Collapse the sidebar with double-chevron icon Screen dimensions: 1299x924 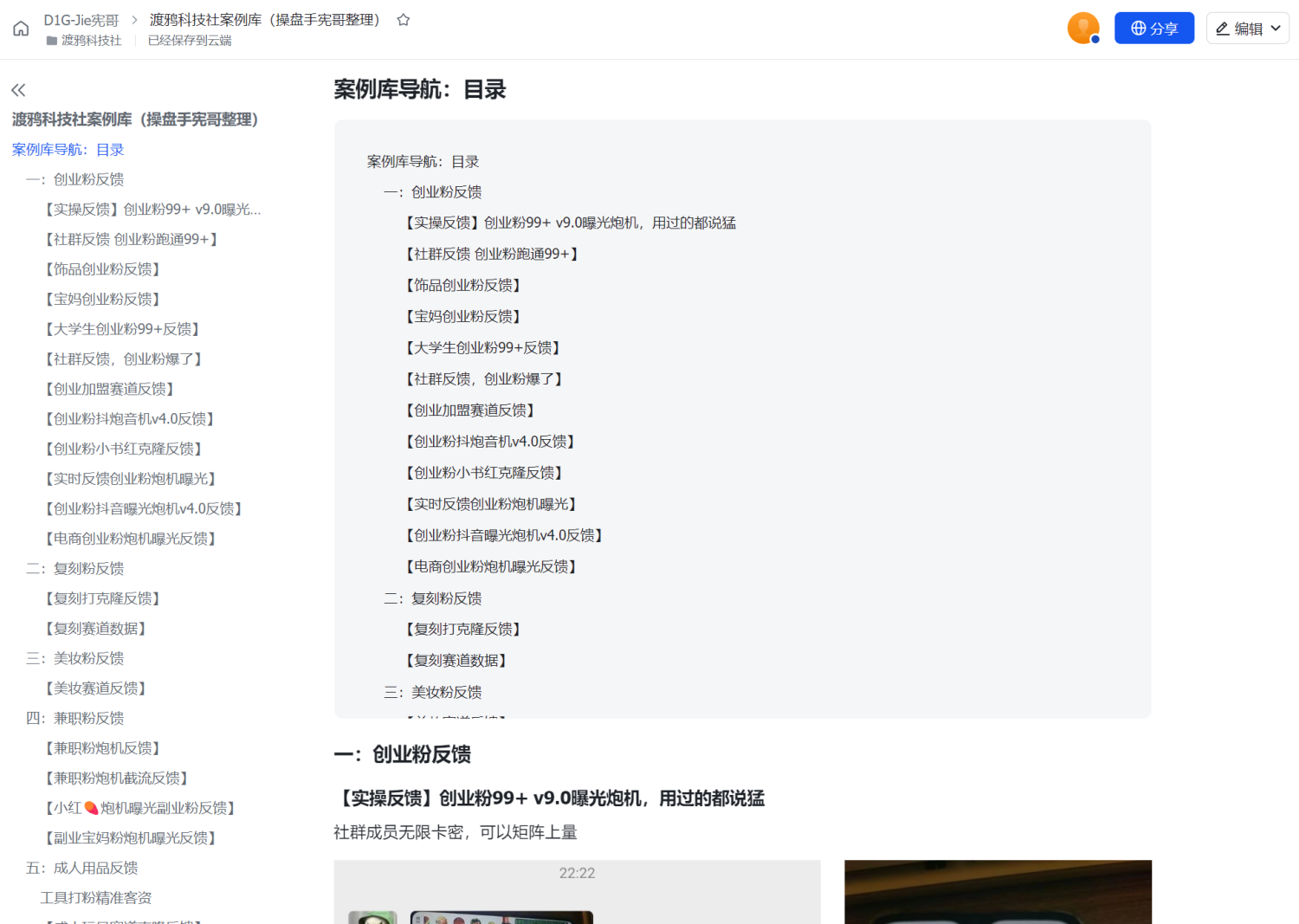click(x=18, y=89)
